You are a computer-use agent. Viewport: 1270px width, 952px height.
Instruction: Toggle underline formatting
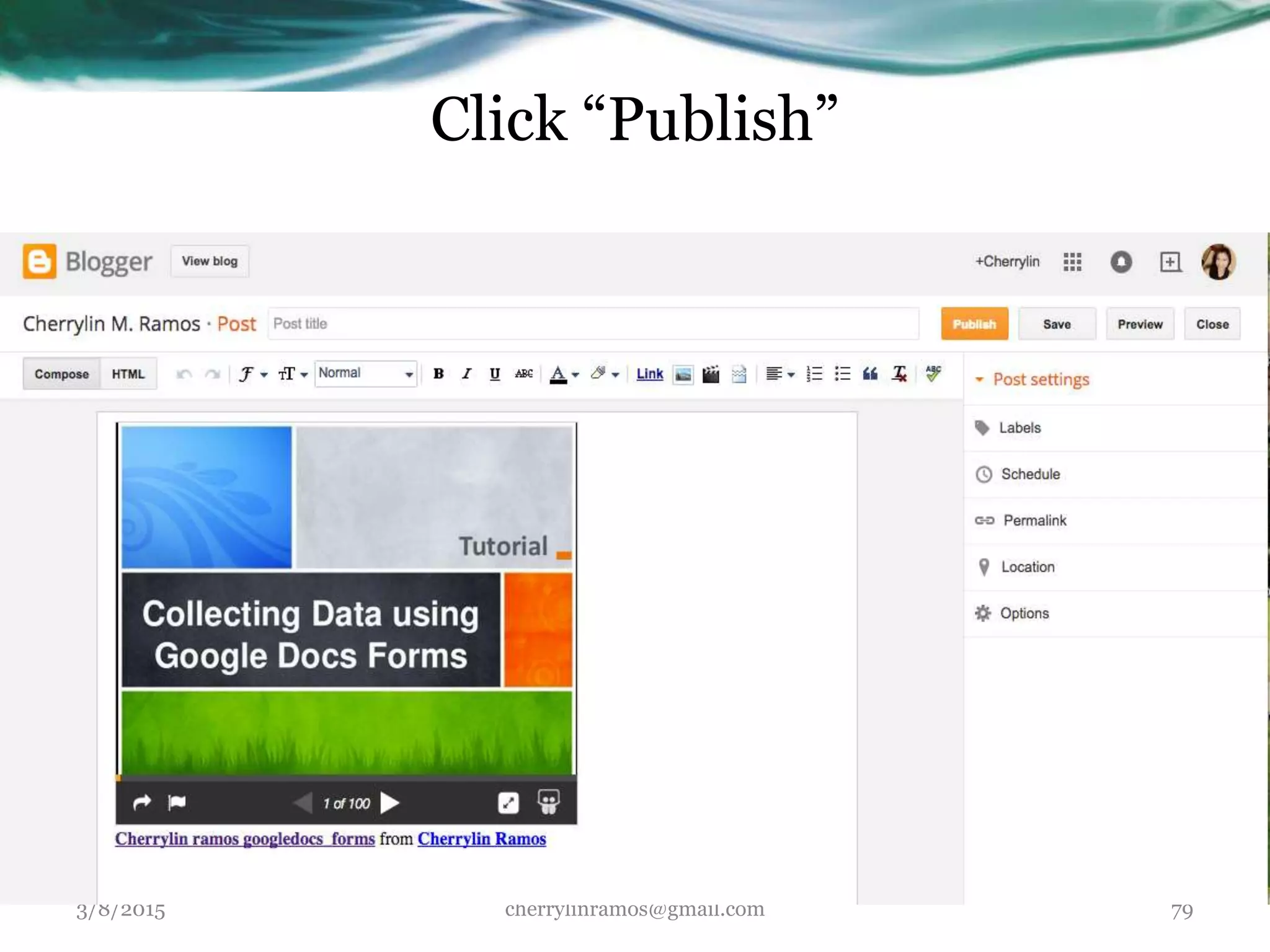pyautogui.click(x=494, y=374)
